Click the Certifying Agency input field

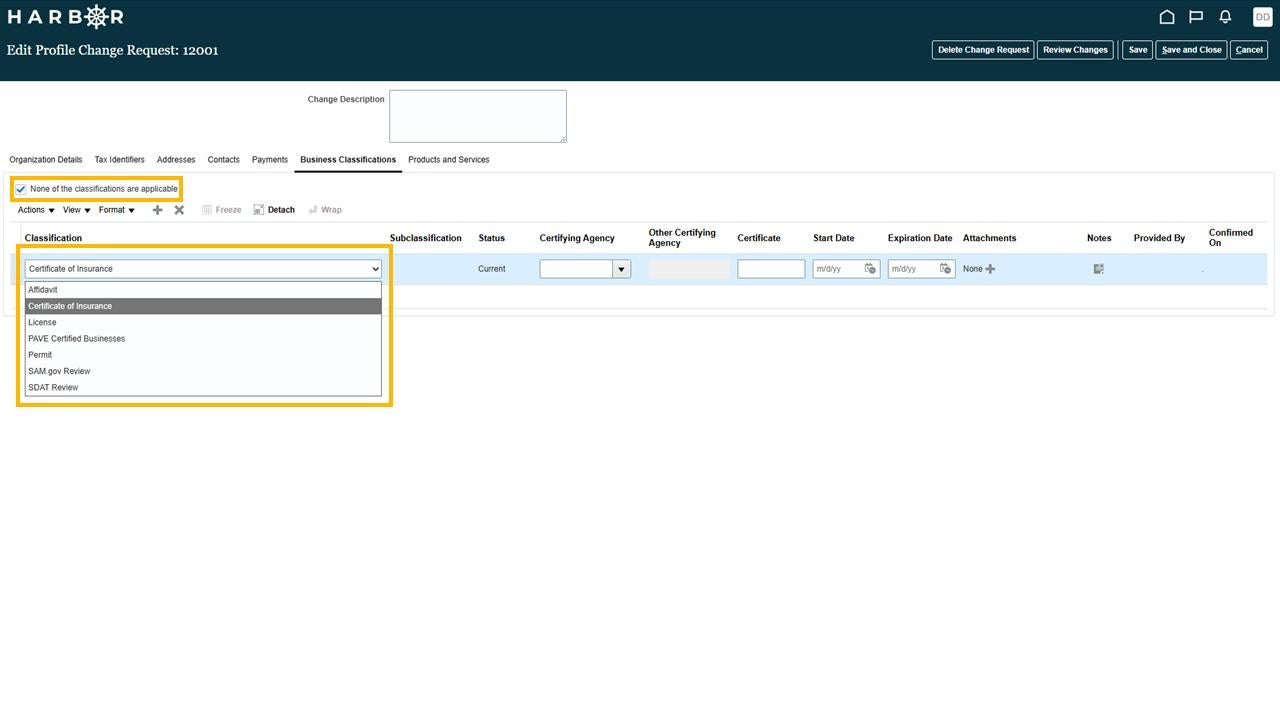(576, 269)
